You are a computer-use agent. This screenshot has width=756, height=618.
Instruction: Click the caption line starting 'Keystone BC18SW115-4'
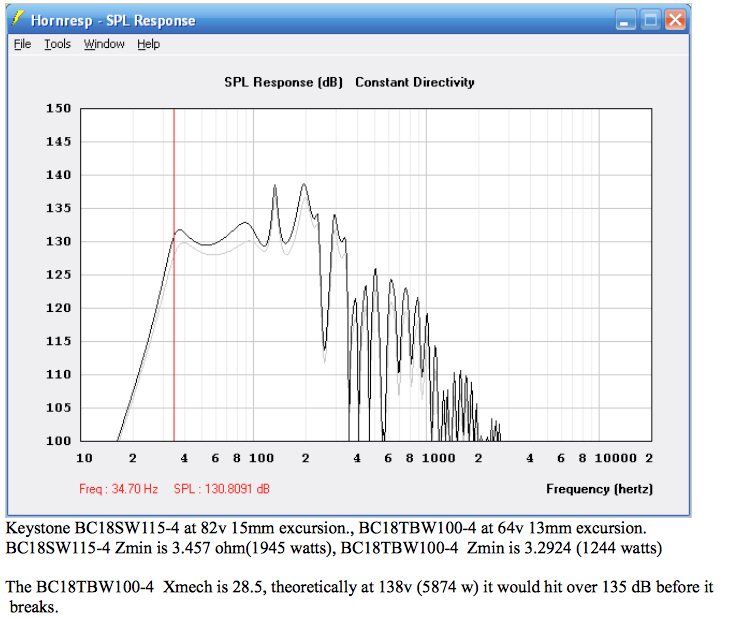pos(326,528)
